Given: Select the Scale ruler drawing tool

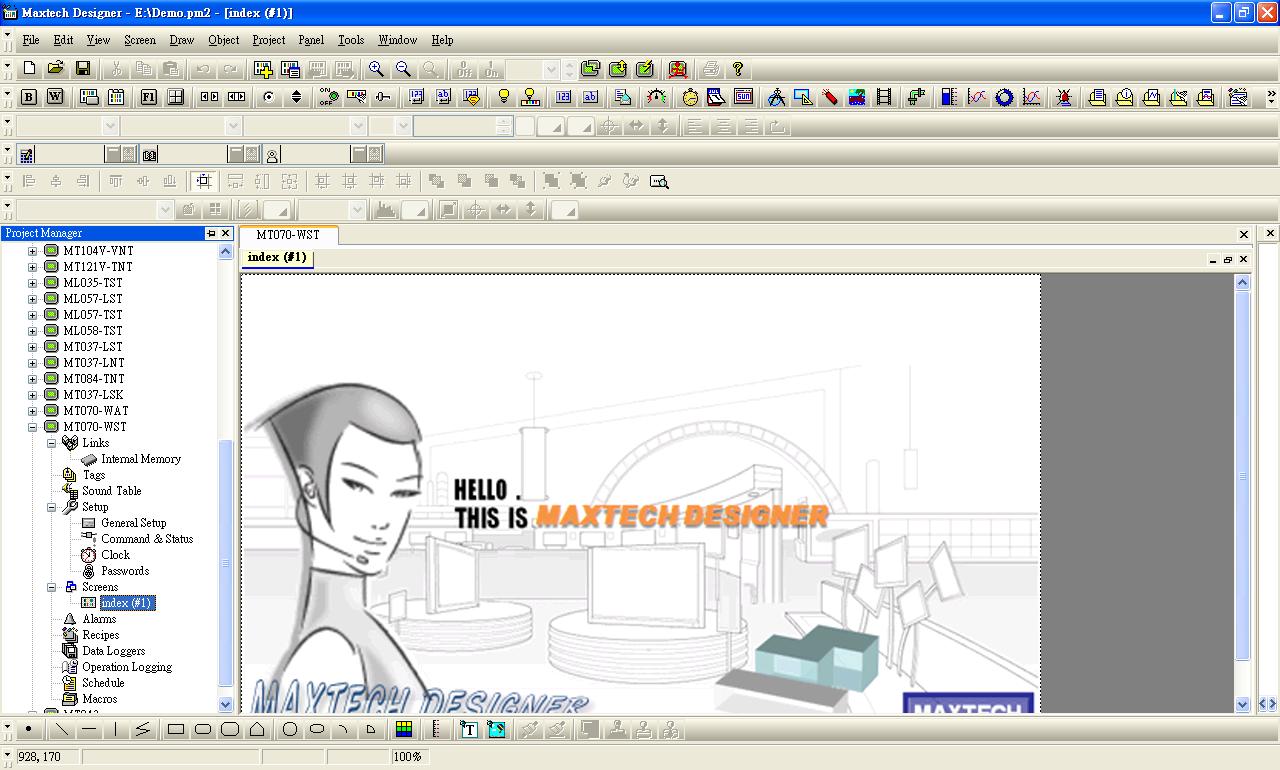Looking at the screenshot, I should pyautogui.click(x=436, y=729).
